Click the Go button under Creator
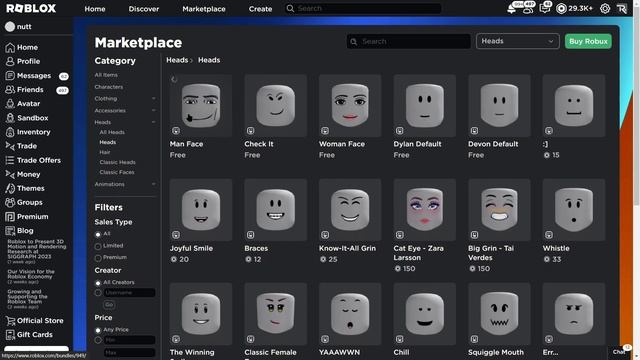Viewport: 640px width, 360px height. (x=109, y=305)
